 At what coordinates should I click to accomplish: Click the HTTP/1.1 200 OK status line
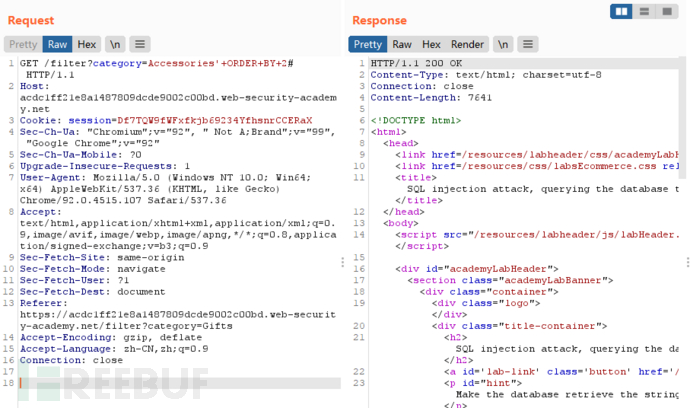pos(416,63)
